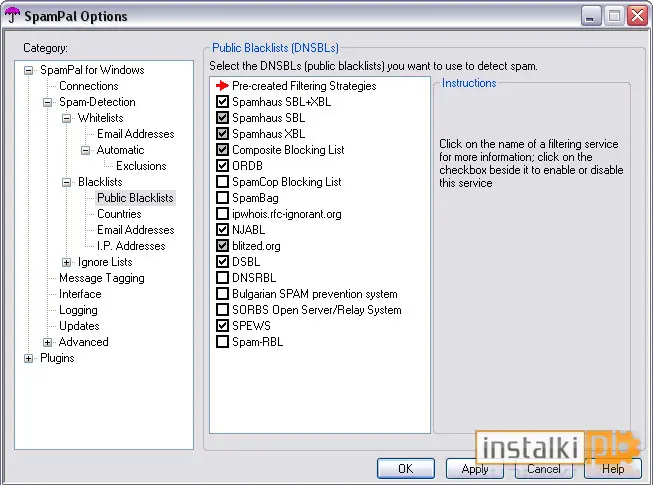Click the SpamPal umbrella title bar icon

coord(12,15)
